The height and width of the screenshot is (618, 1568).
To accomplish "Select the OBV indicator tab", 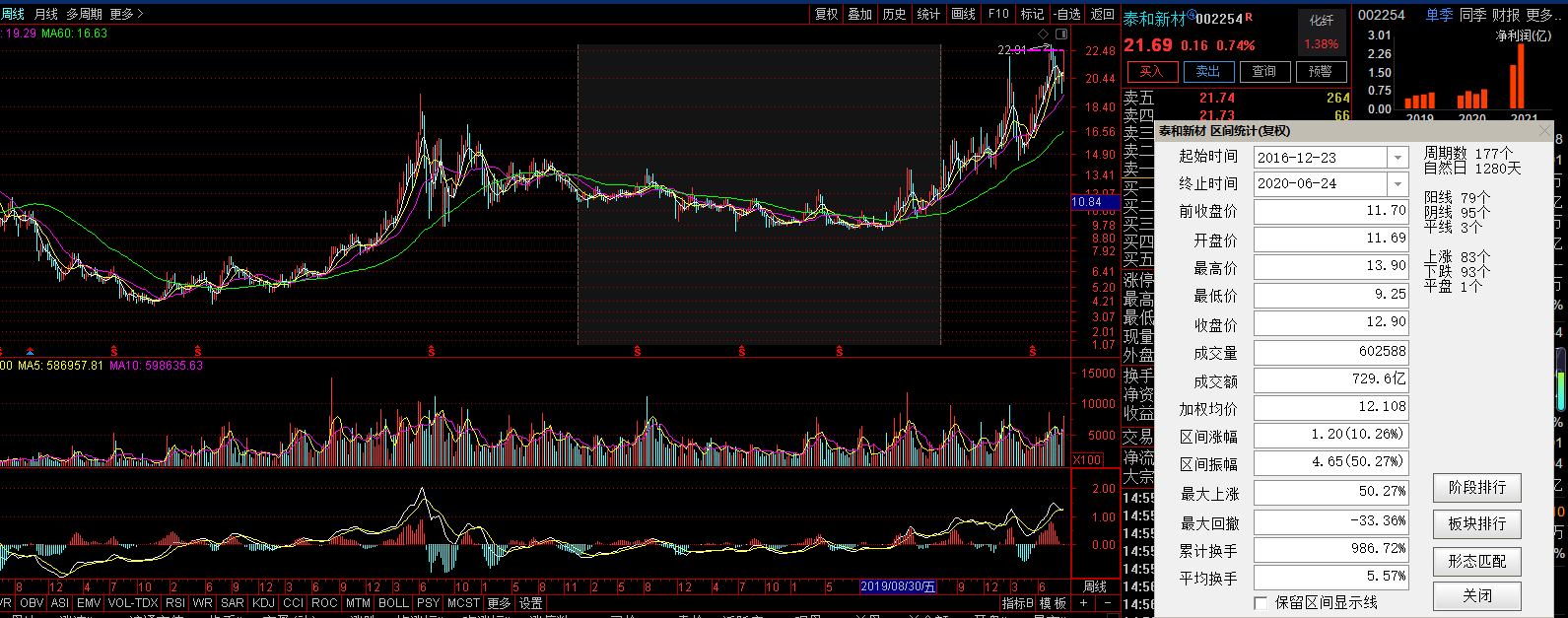I will pos(32,603).
